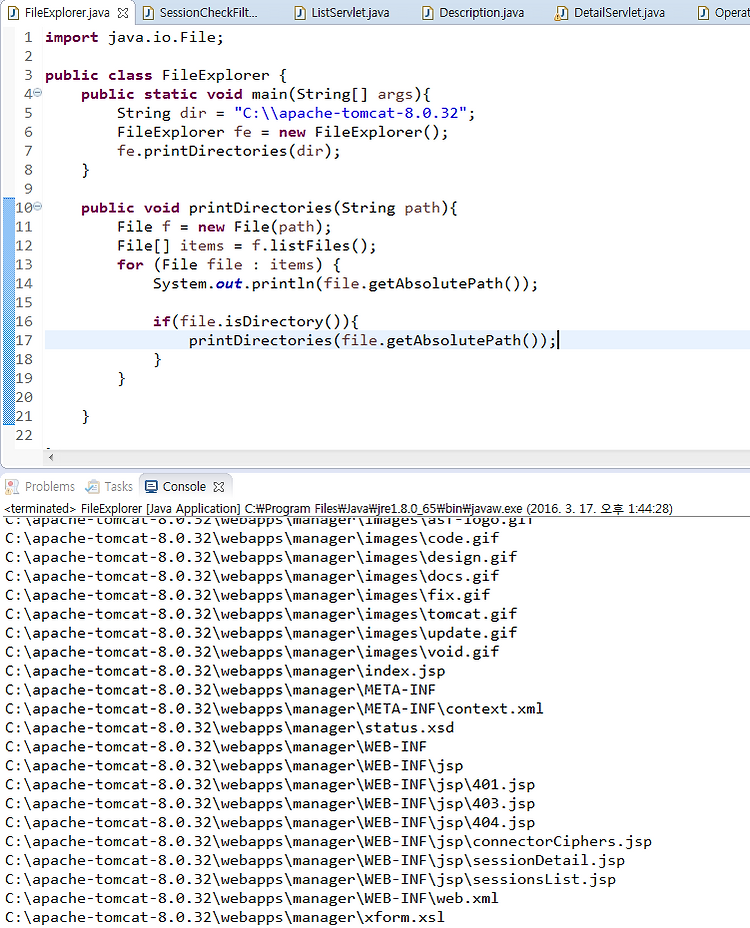The width and height of the screenshot is (750, 928).
Task: Click "File[] items = f.listFiles();" line
Action: click(246, 246)
